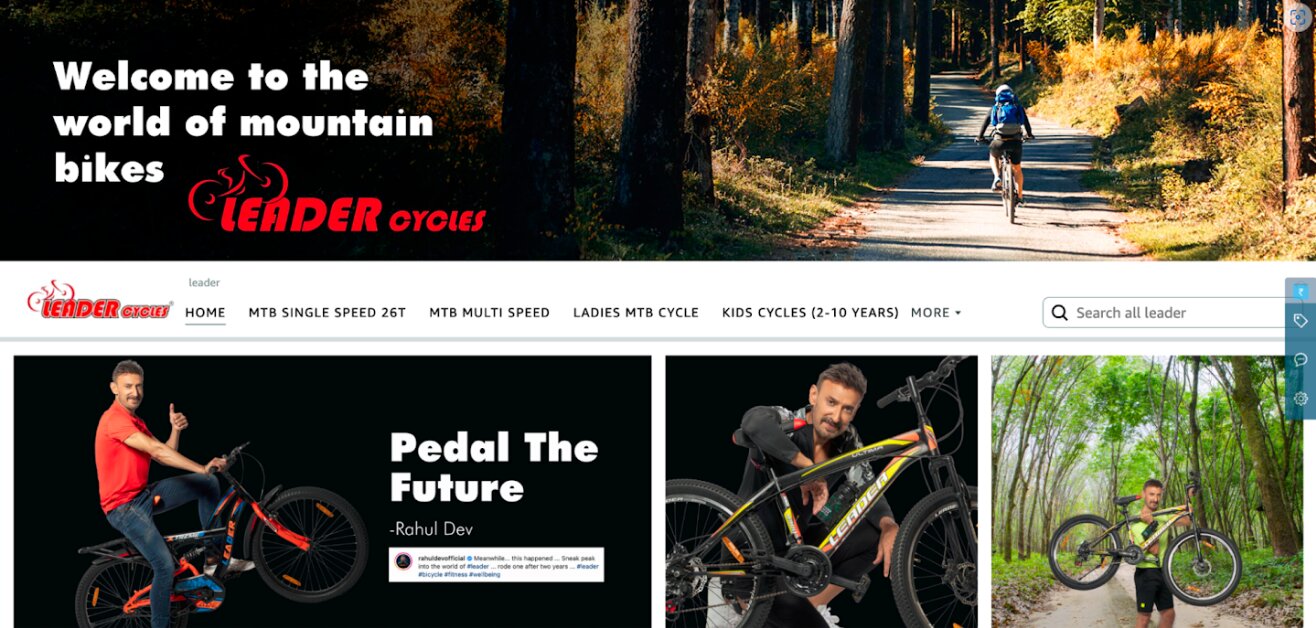Open the Pedal The Future banner
This screenshot has width=1316, height=628.
pos(332,491)
